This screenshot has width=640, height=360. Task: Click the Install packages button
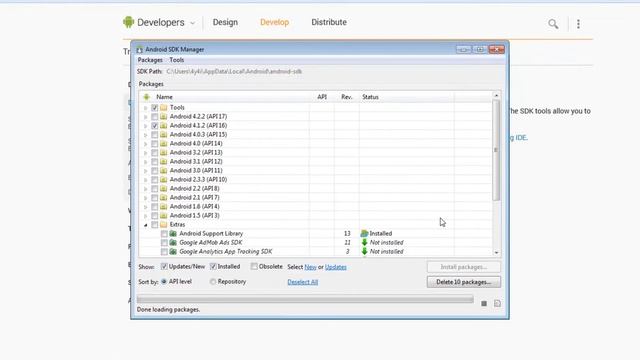464,267
